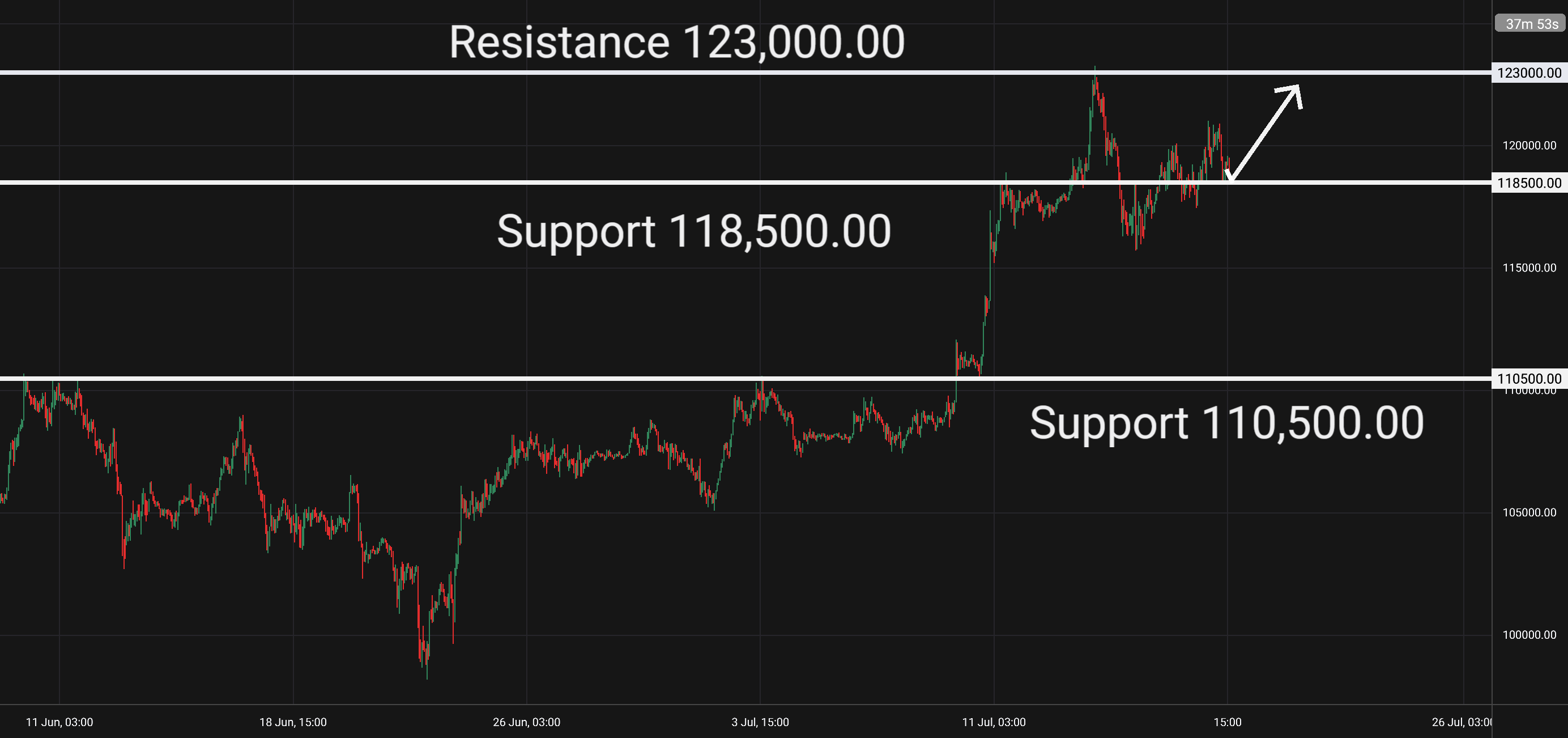Click the 123000.00 price label on axis
Image resolution: width=1568 pixels, height=738 pixels.
point(1529,73)
